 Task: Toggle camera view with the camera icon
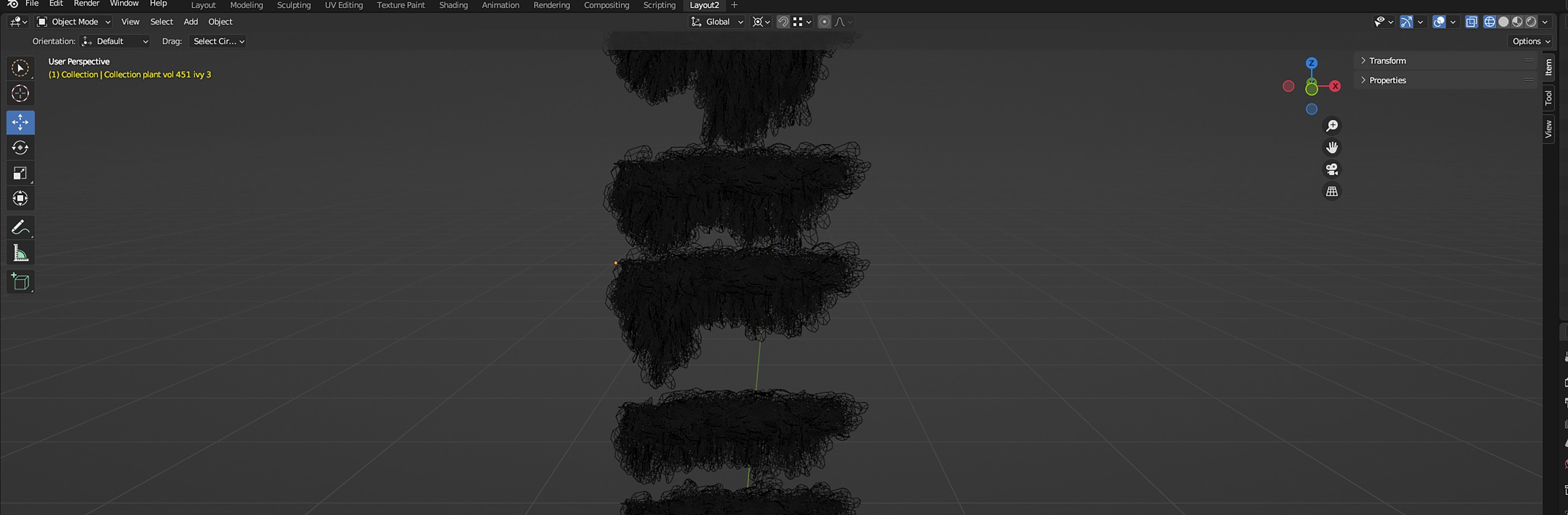point(1332,170)
